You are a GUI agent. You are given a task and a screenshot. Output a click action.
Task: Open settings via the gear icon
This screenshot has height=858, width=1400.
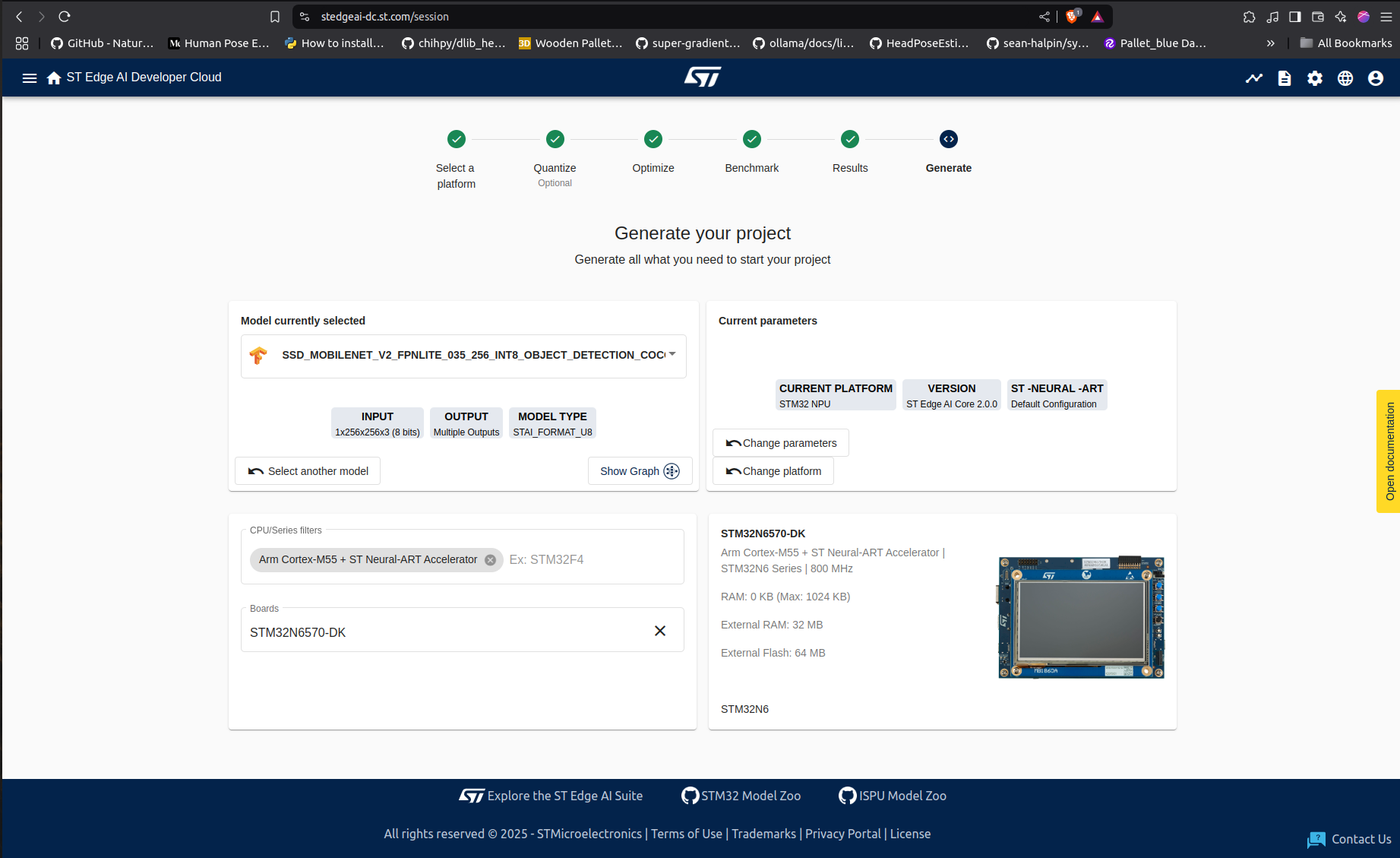(x=1315, y=78)
